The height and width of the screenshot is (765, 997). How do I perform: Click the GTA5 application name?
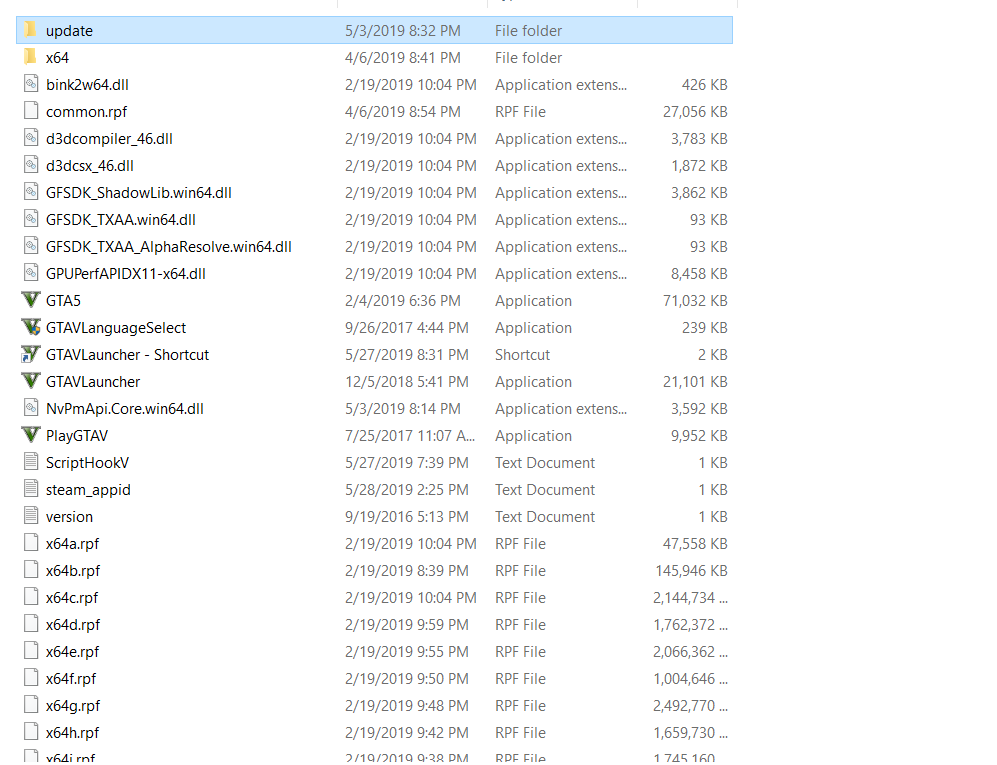[x=63, y=301]
